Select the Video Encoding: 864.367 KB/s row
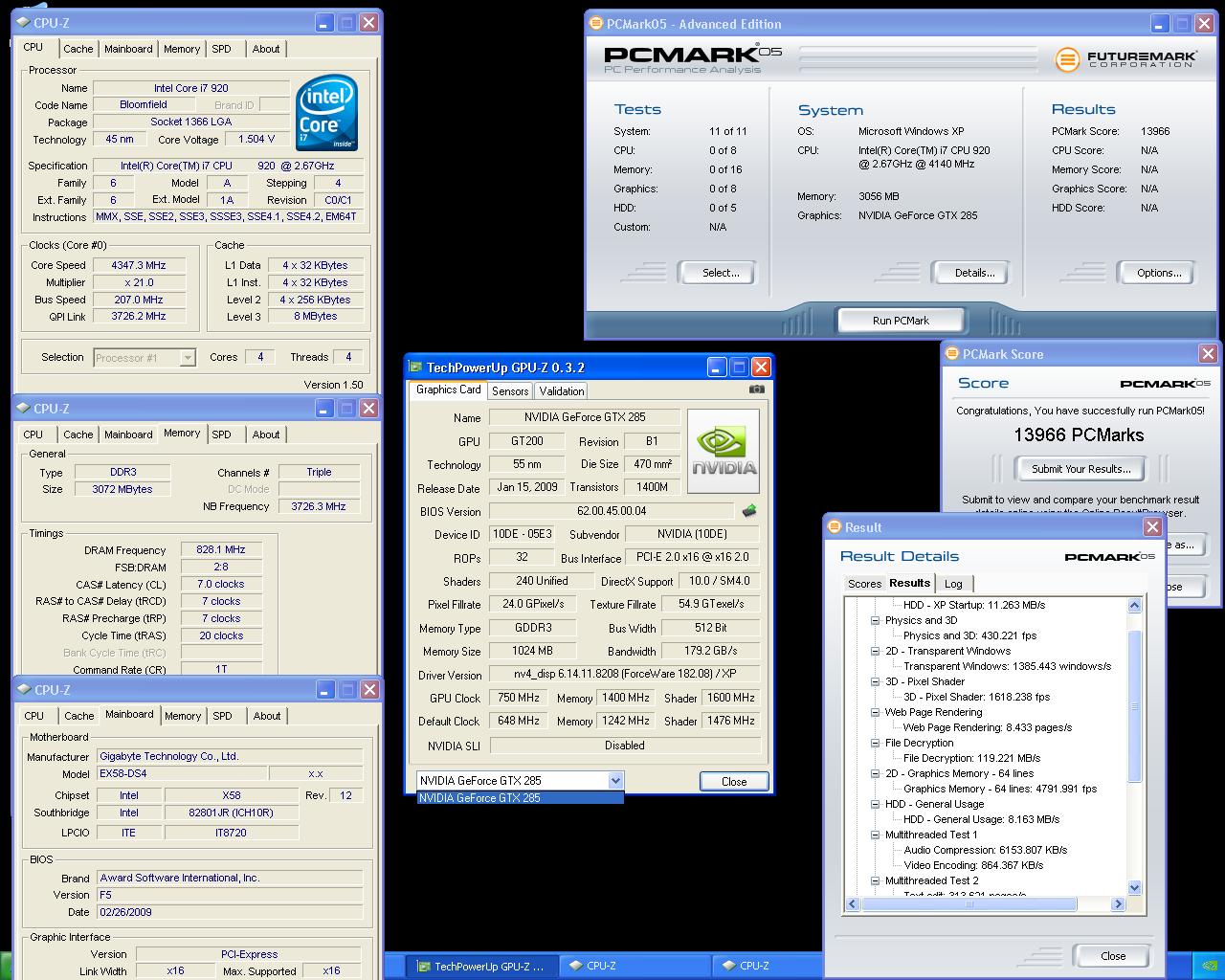 click(973, 865)
